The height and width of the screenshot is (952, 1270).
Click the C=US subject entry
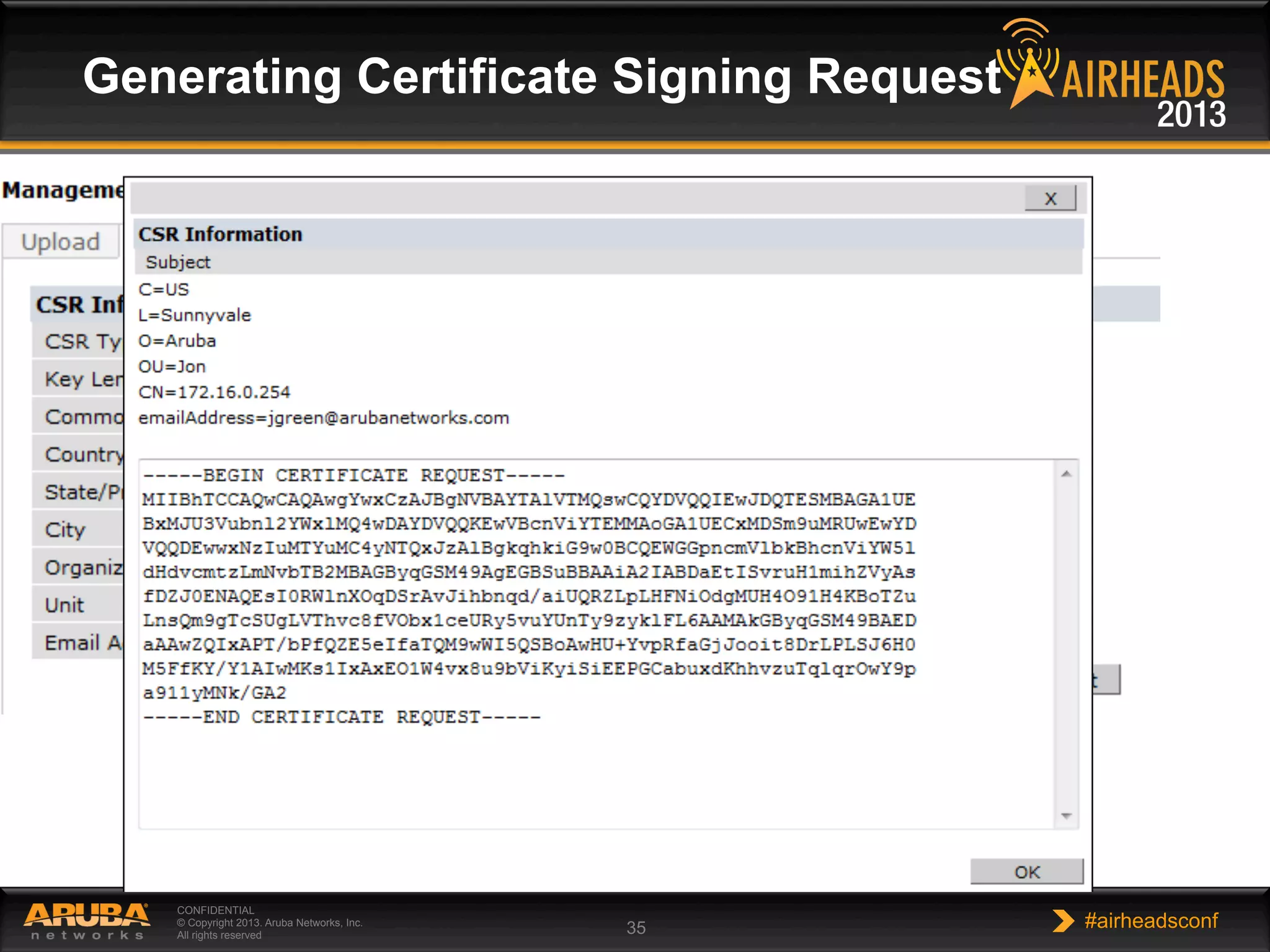tap(164, 289)
